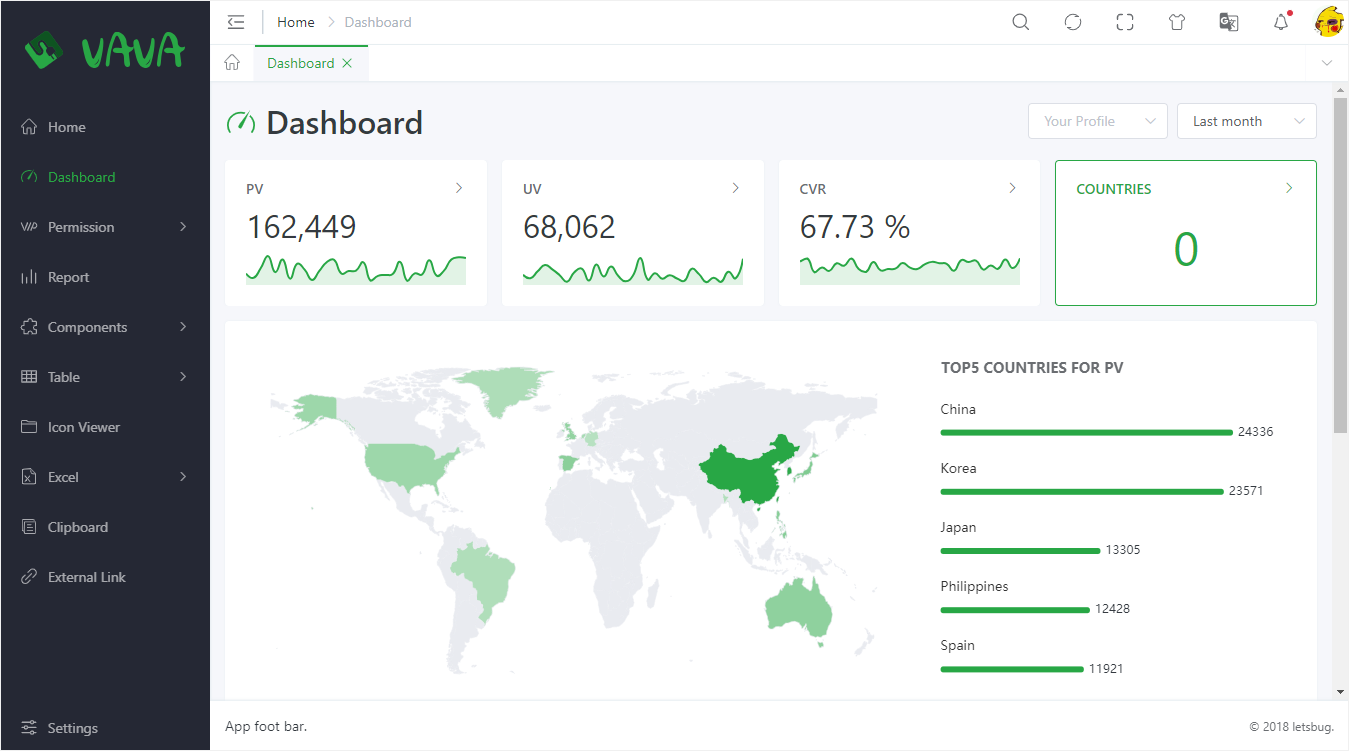1349x751 pixels.
Task: Click the China PV progress bar
Action: pos(1086,432)
